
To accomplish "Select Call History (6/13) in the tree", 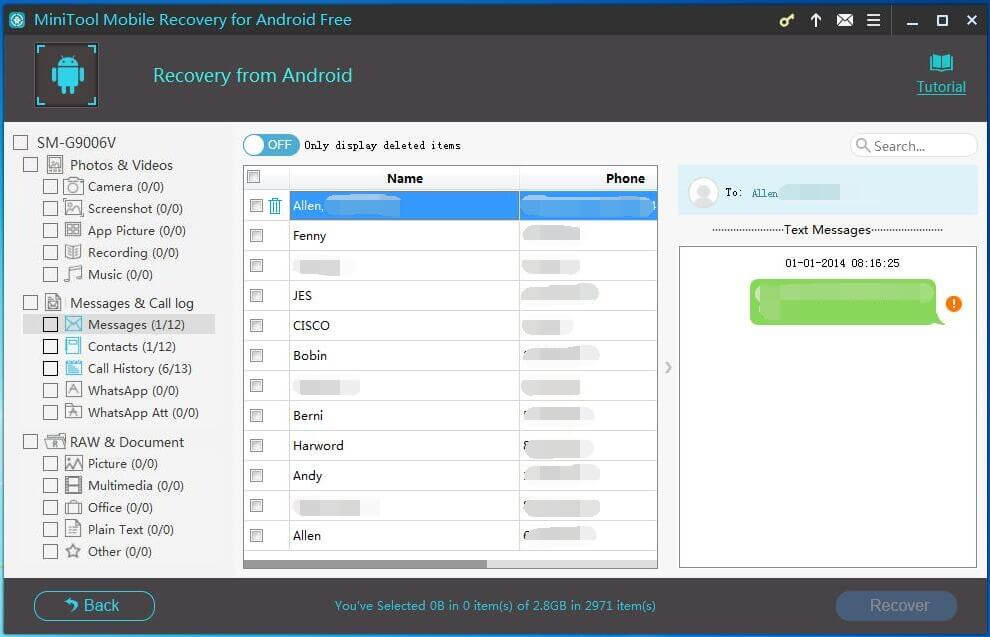I will pos(140,369).
